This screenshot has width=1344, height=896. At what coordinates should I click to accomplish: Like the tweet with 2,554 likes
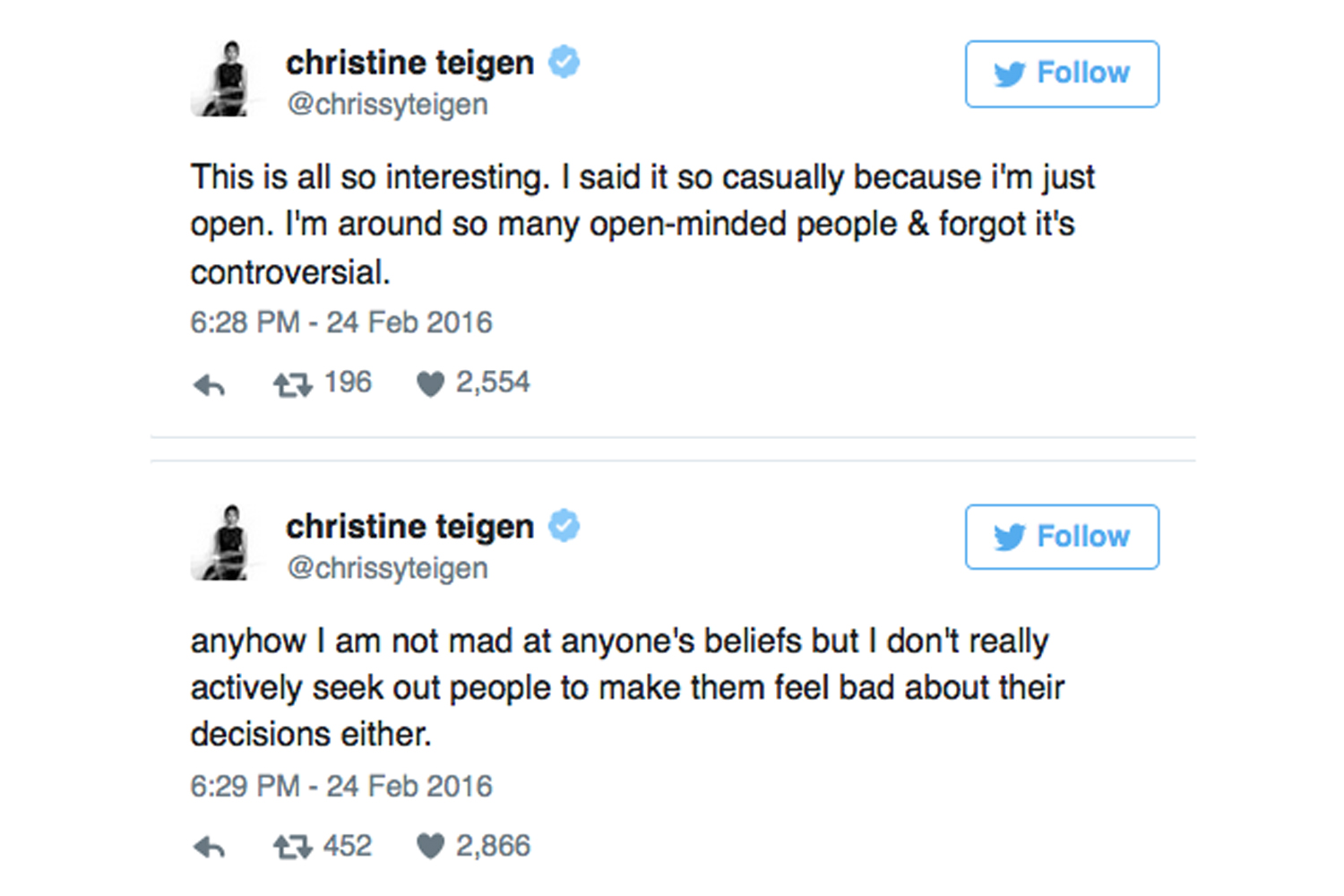(431, 384)
